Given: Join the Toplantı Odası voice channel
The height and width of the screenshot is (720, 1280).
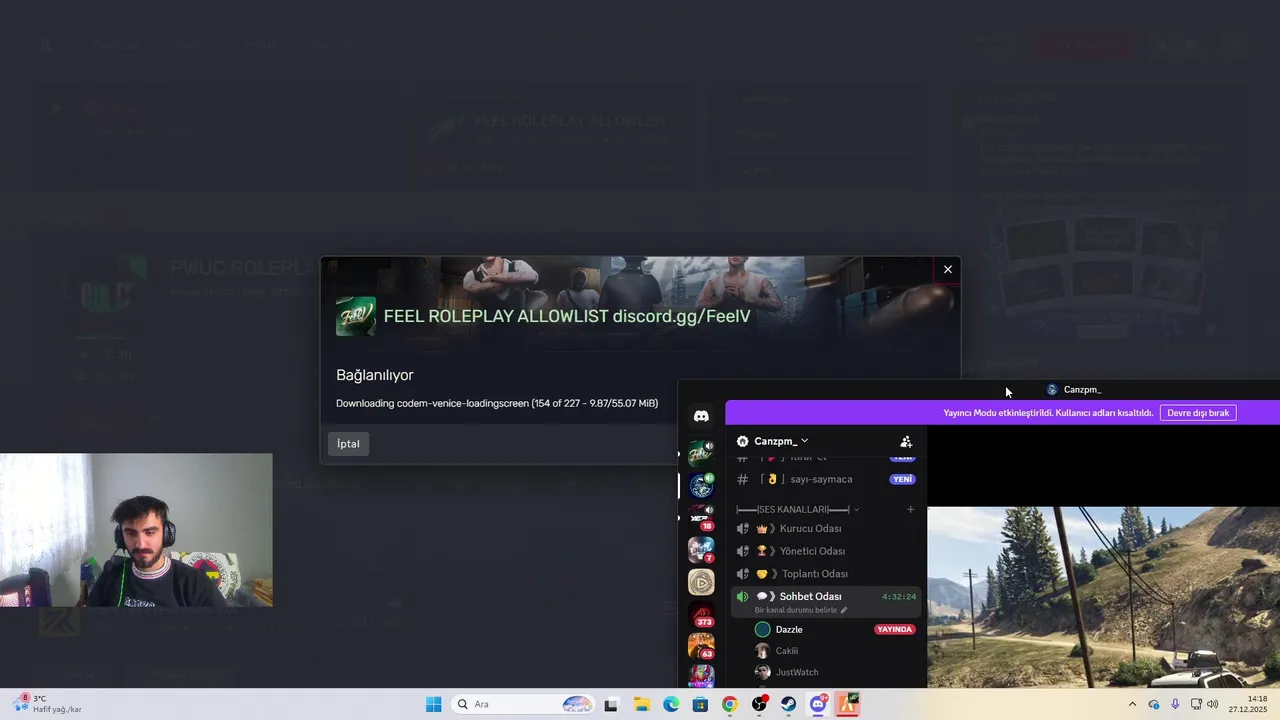Looking at the screenshot, I should 825,574.
